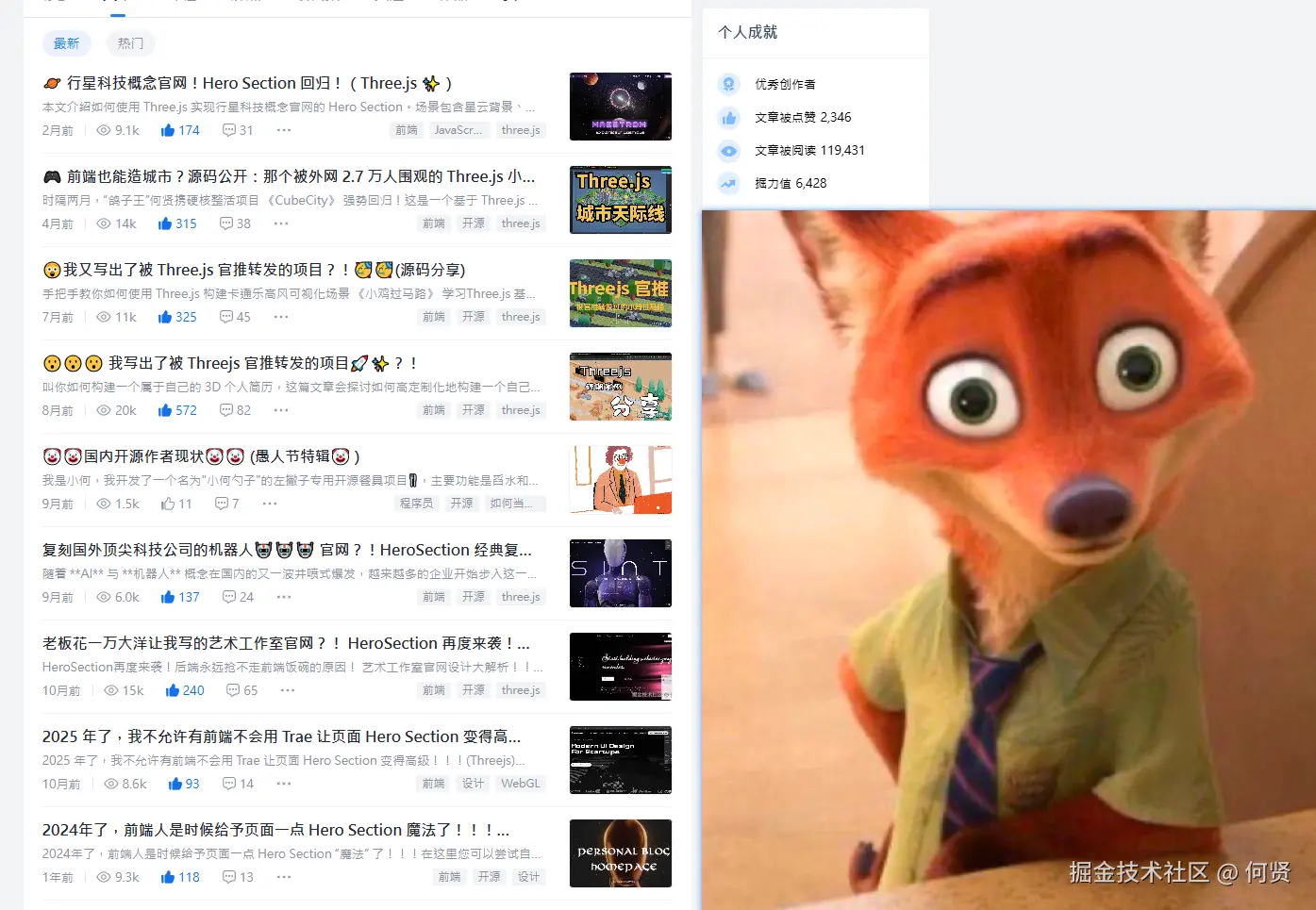This screenshot has width=1316, height=910.
Task: Switch to the 热门 sorting tab
Action: pyautogui.click(x=130, y=43)
